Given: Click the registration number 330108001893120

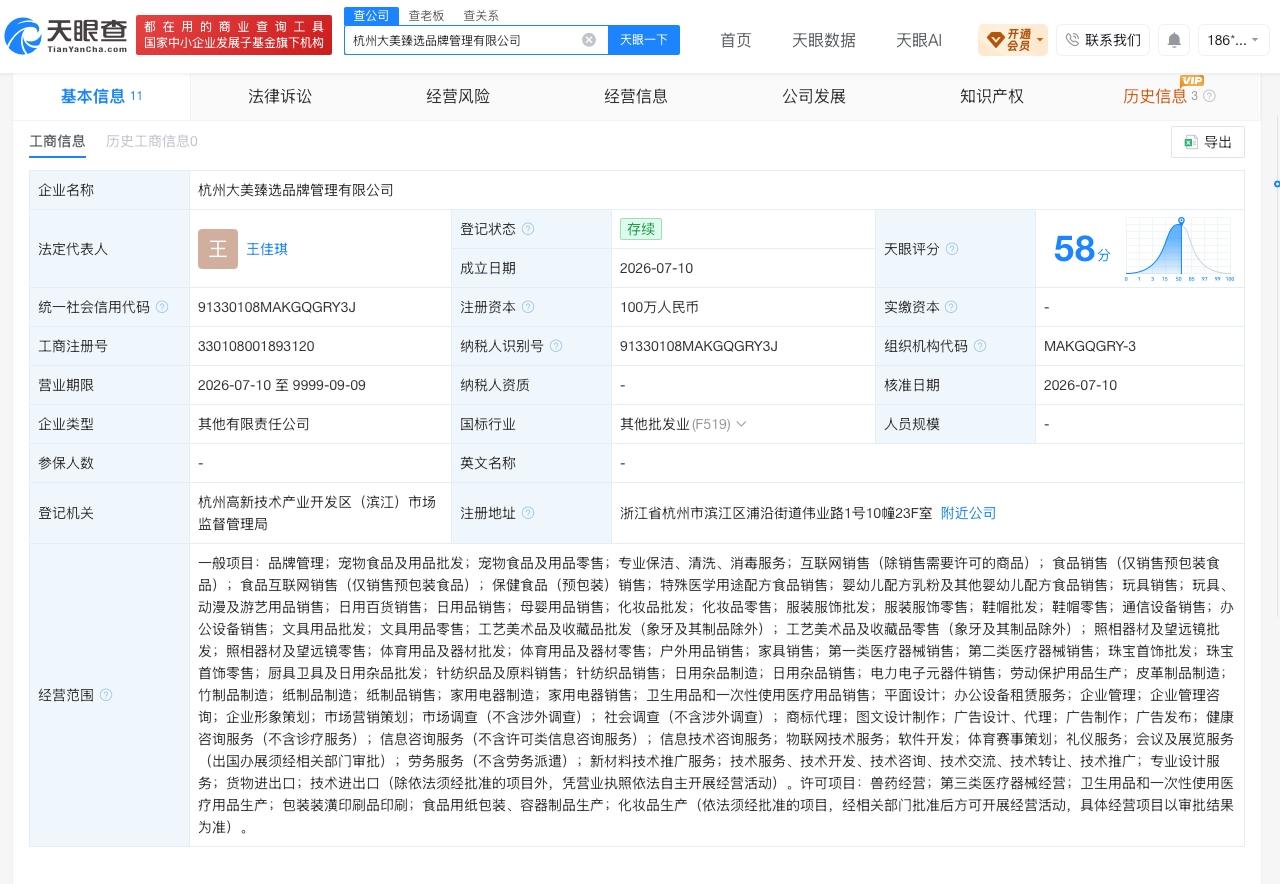Looking at the screenshot, I should pos(256,346).
